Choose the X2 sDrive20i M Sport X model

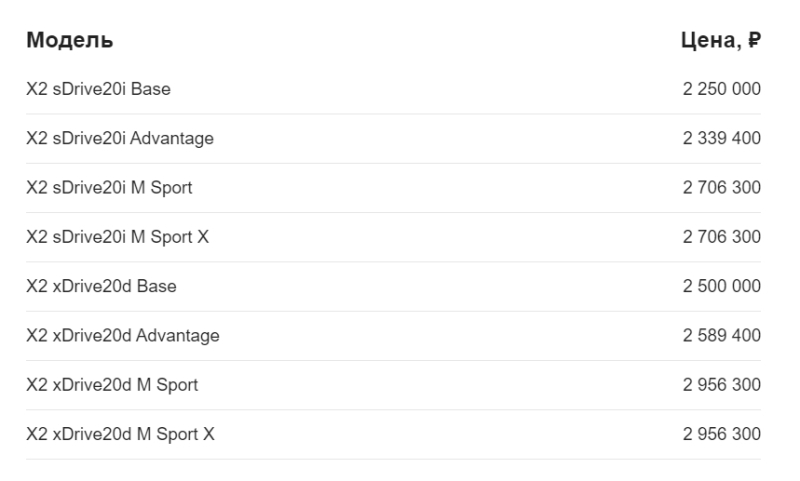(117, 237)
